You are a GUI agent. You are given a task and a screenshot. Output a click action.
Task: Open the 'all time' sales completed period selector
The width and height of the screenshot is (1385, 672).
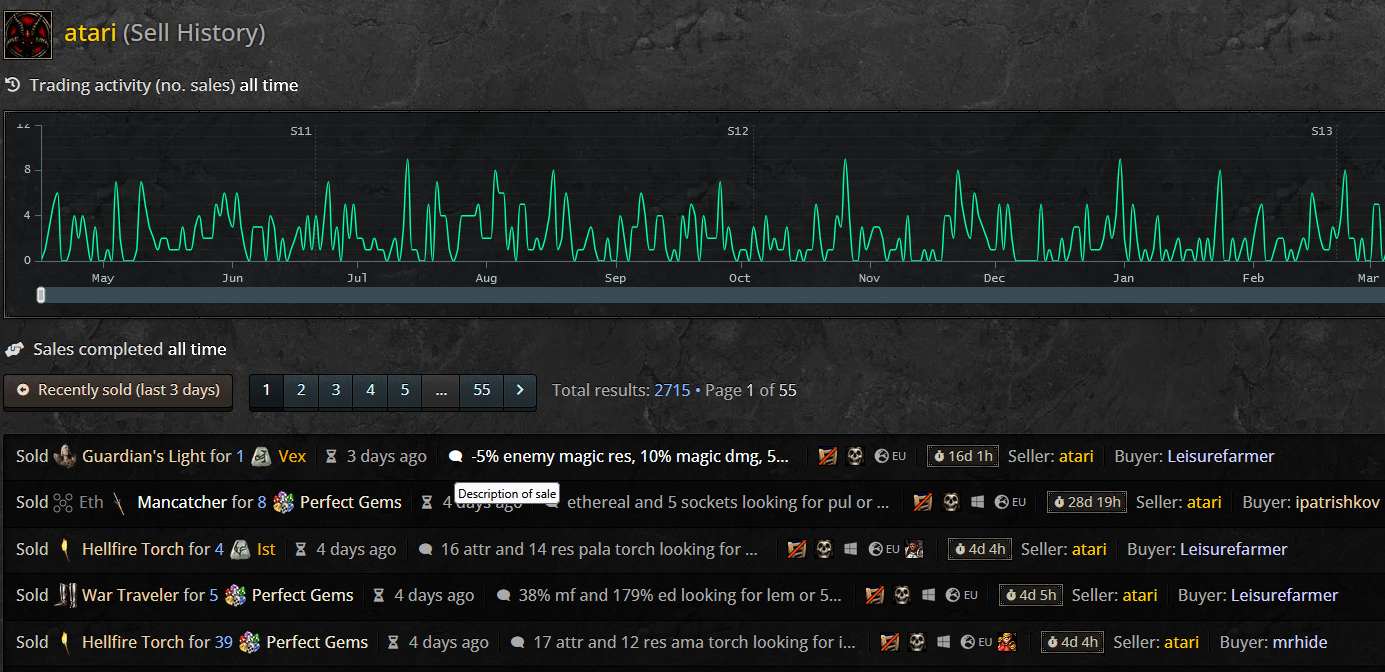(x=197, y=349)
